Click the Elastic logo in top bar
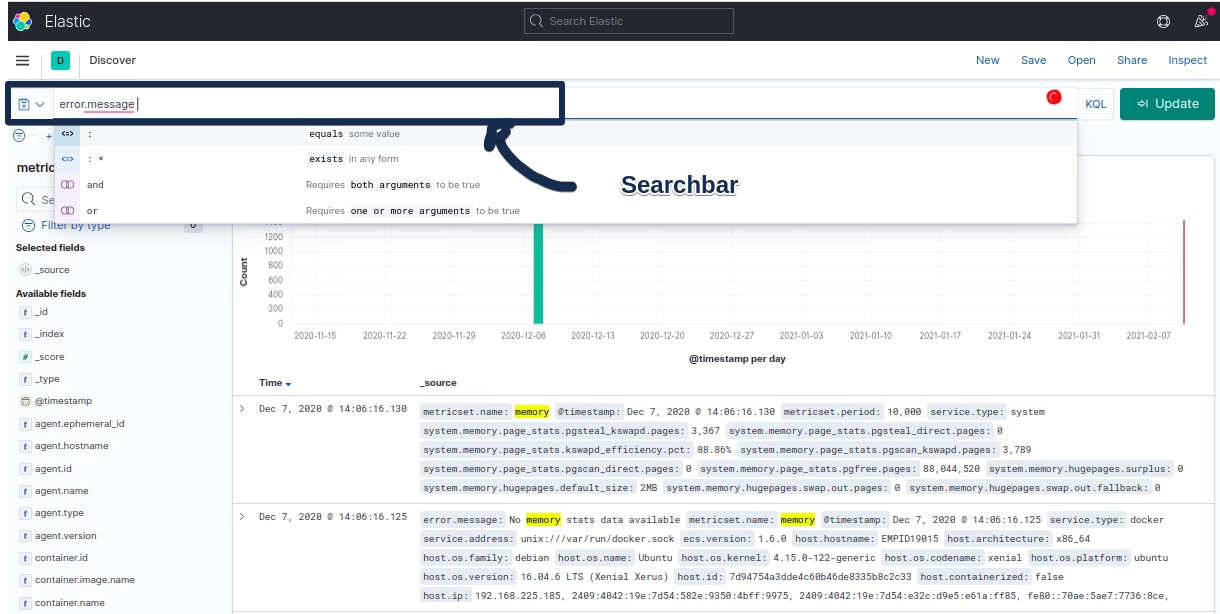This screenshot has width=1220, height=614. tap(22, 21)
